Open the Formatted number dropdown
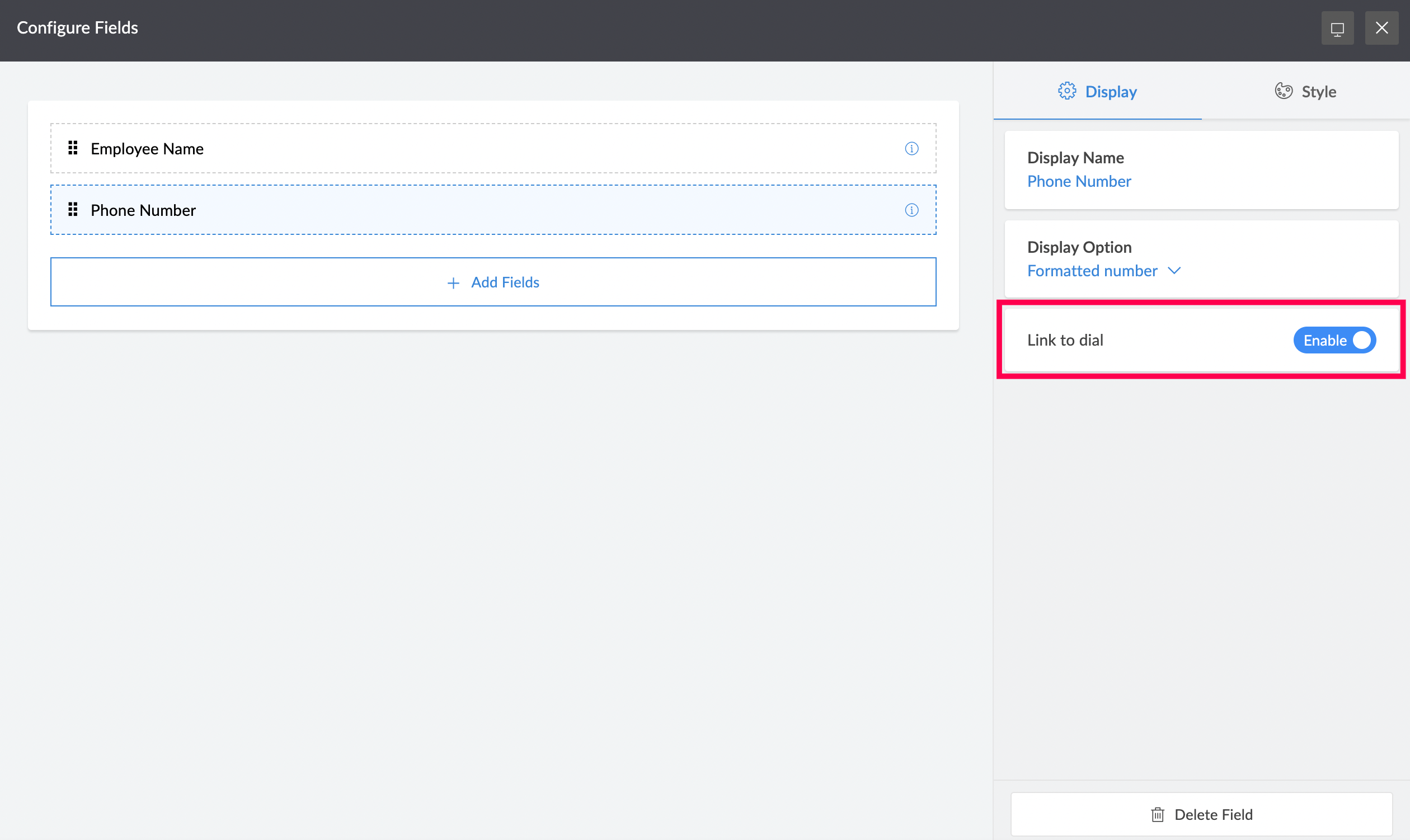This screenshot has width=1410, height=840. (x=1092, y=271)
